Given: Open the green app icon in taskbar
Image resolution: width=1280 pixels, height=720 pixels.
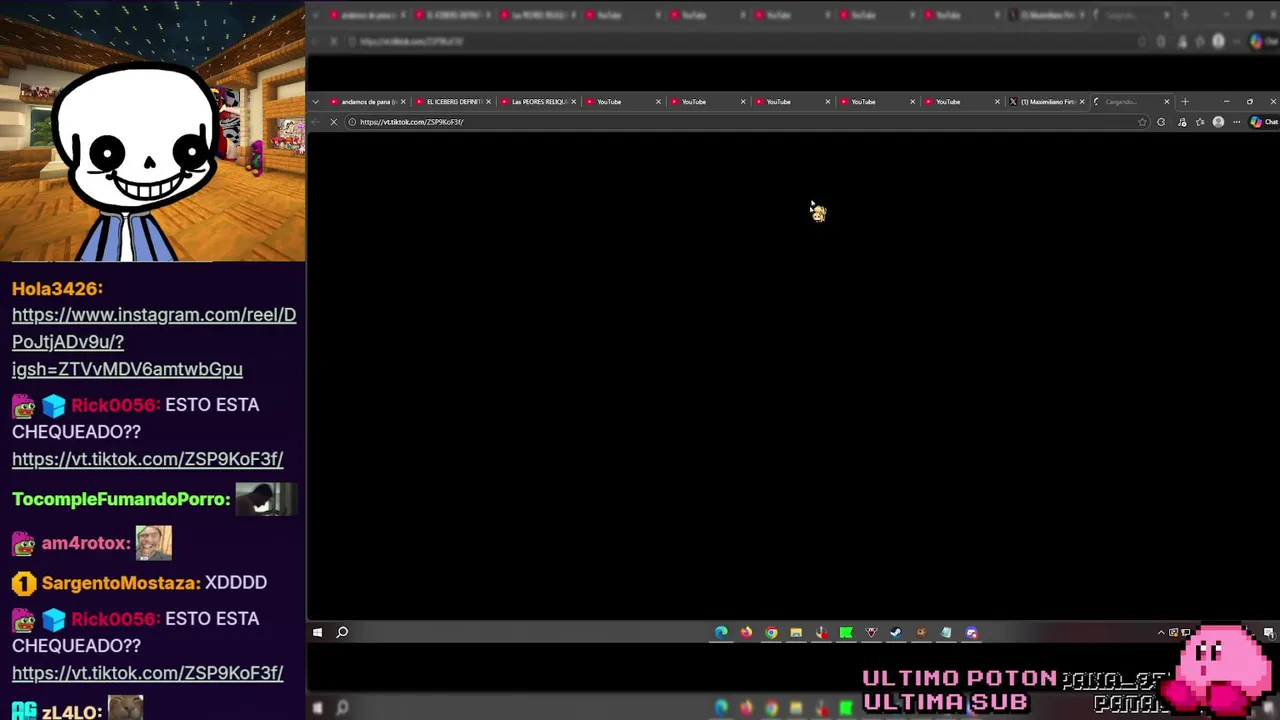Looking at the screenshot, I should (846, 632).
